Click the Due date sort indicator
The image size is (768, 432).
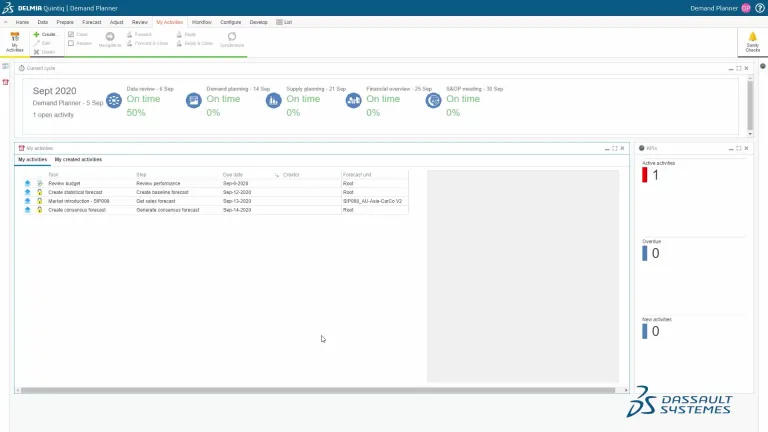277,175
